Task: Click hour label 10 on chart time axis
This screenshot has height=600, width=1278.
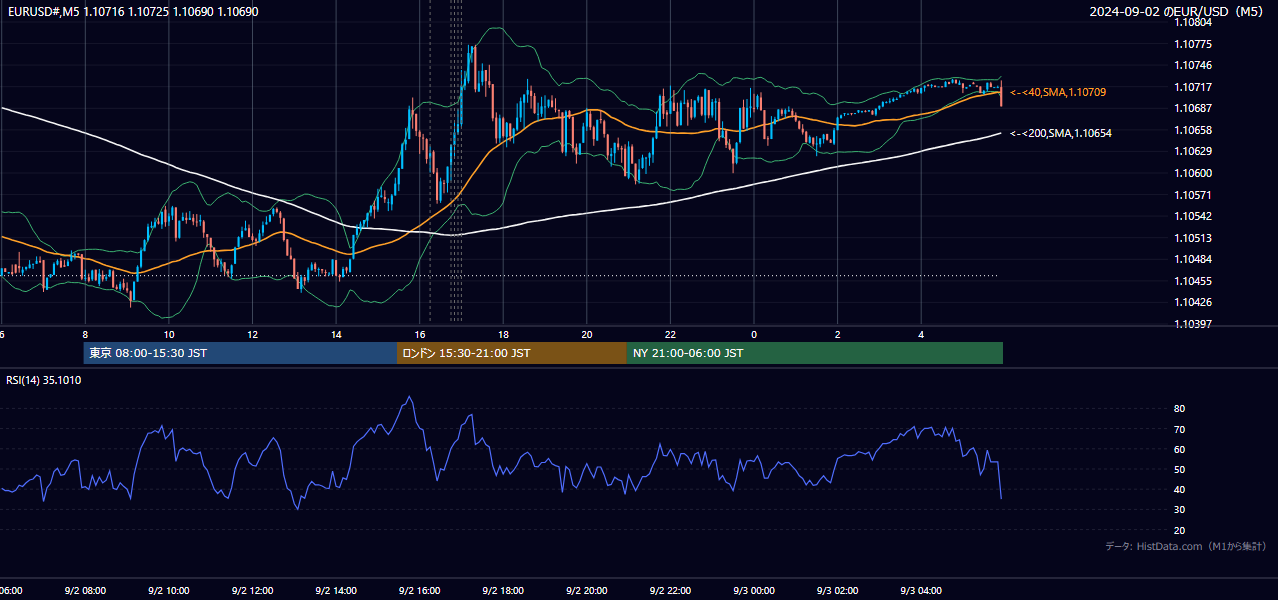Action: (x=168, y=334)
